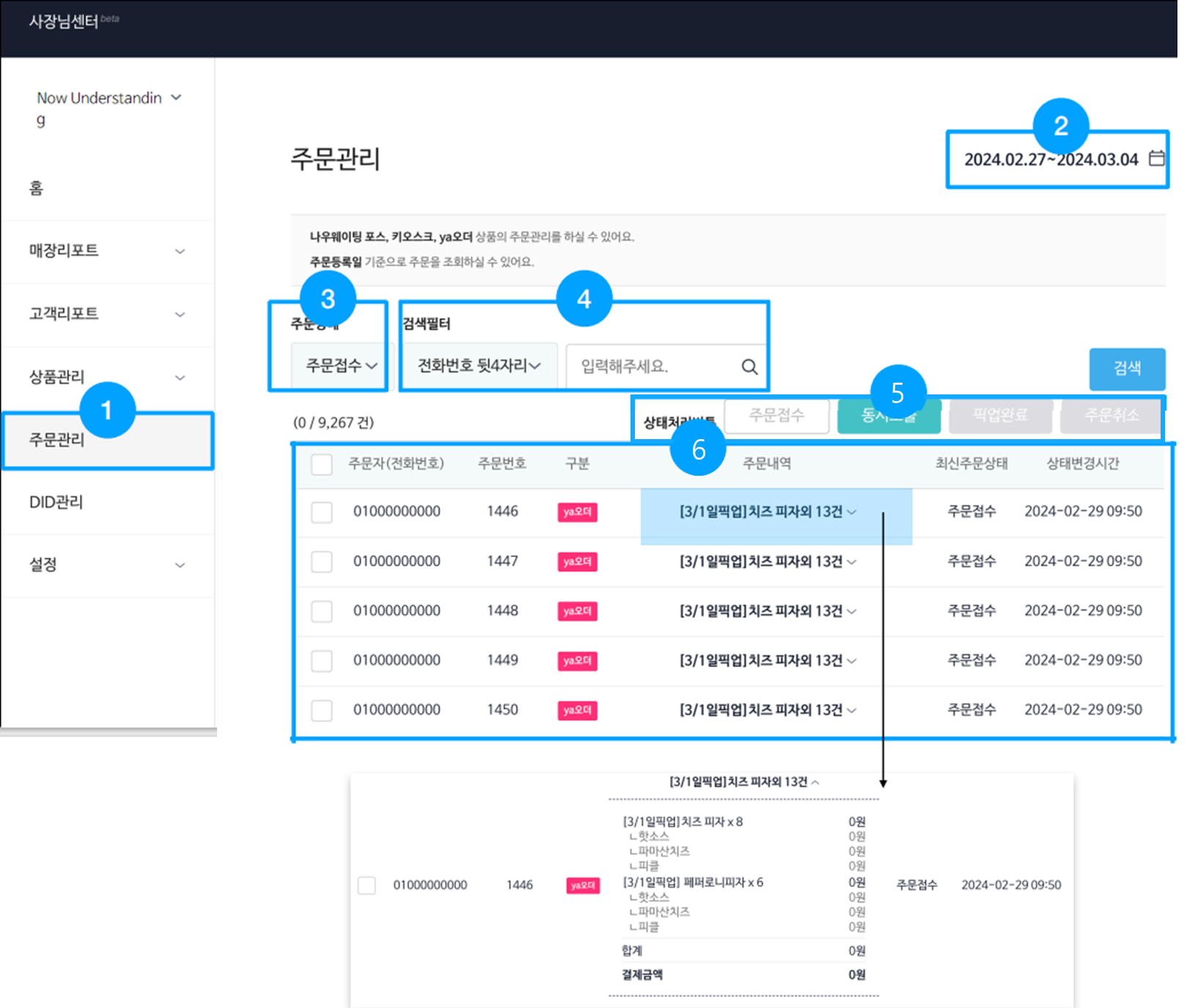The image size is (1187, 1008).
Task: Expand the 매장리포트 sidebar section
Action: (107, 251)
